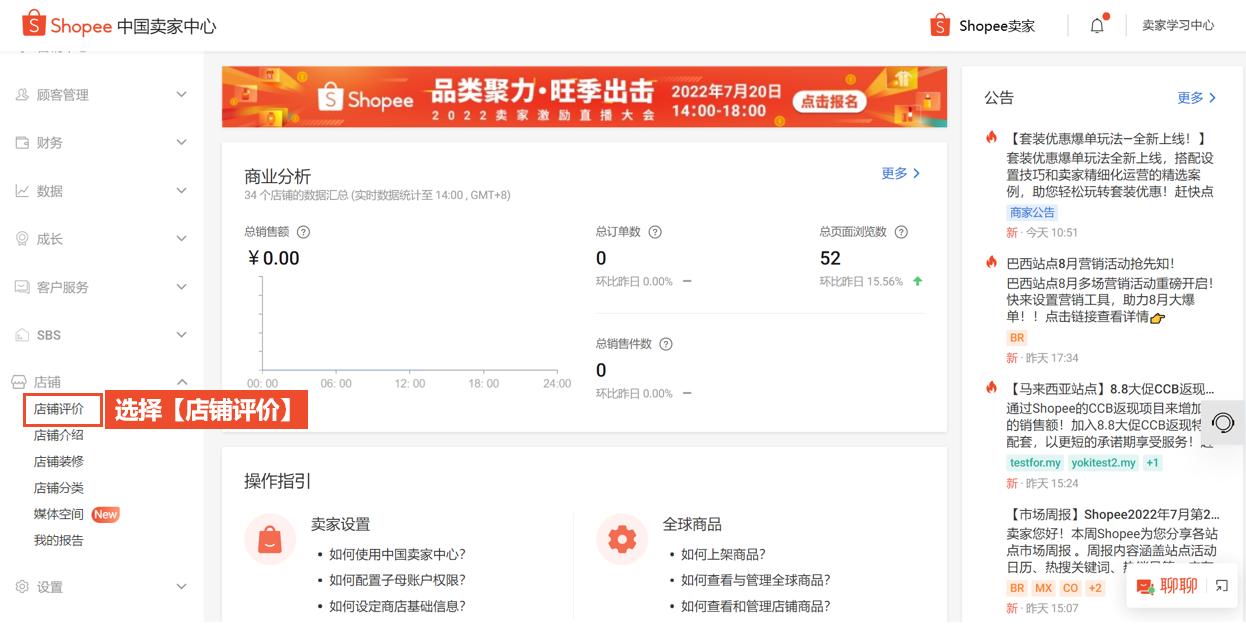1246x626 pixels.
Task: Click flame icon beside 巴西站点8月营销活动 announcement
Action: pyautogui.click(x=992, y=263)
